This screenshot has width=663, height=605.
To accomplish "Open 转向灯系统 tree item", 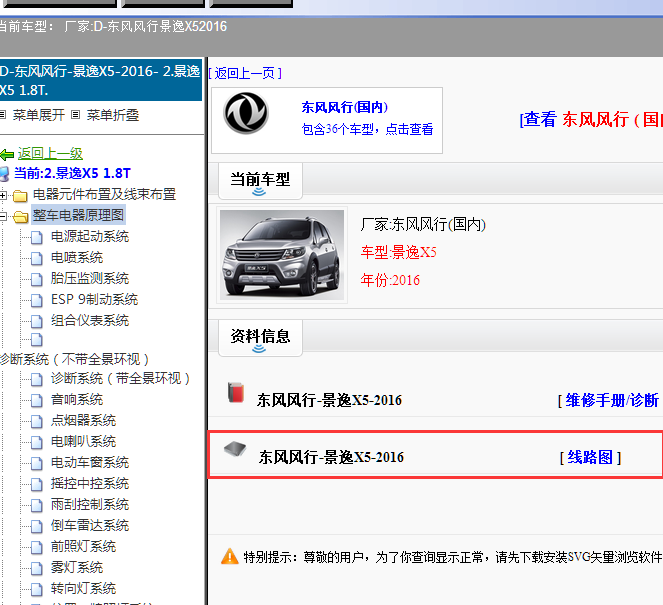I will [x=83, y=588].
